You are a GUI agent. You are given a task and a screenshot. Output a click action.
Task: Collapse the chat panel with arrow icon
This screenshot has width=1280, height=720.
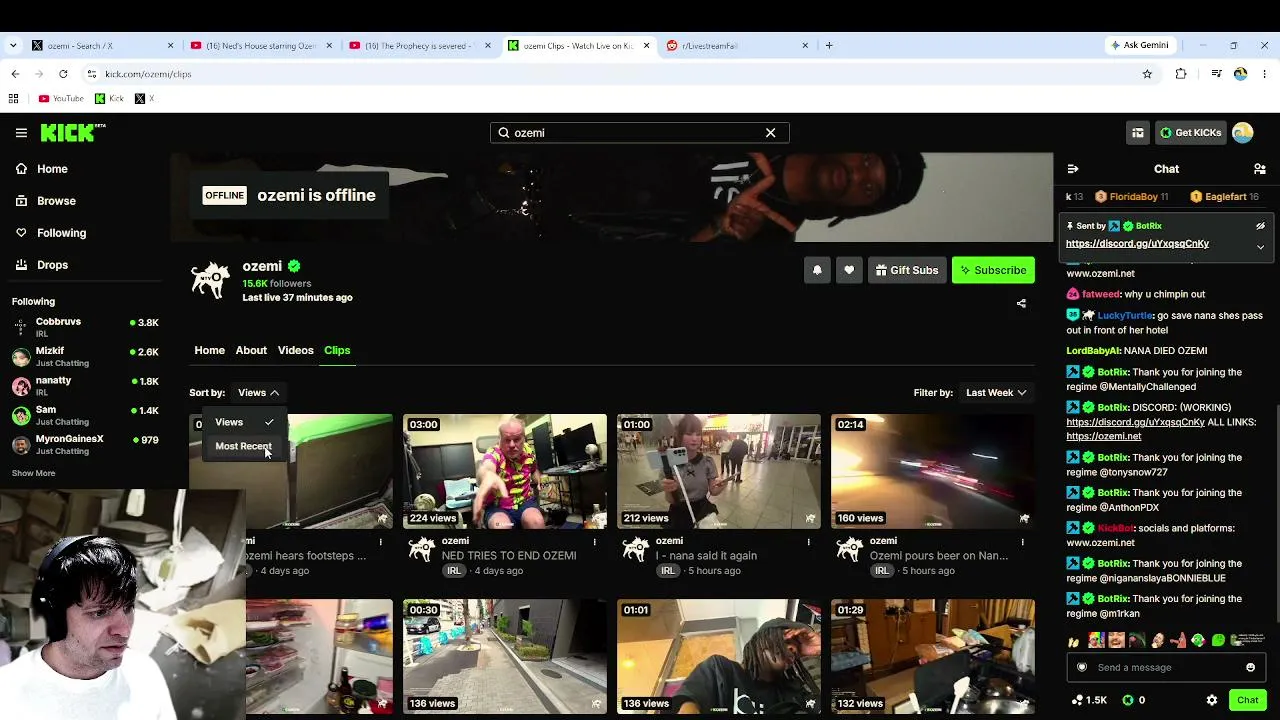click(x=1073, y=169)
